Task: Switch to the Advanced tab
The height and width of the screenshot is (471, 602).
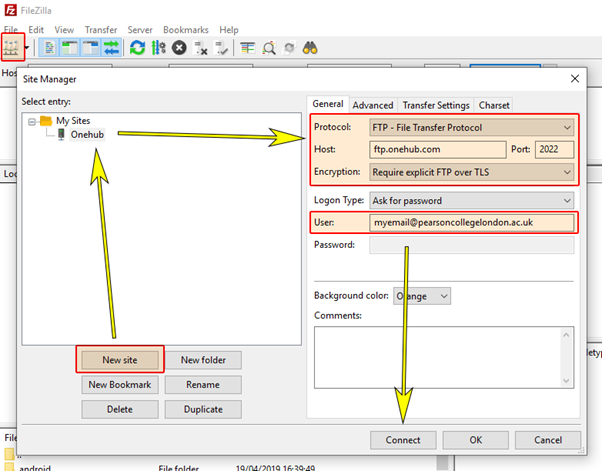Action: click(x=373, y=105)
